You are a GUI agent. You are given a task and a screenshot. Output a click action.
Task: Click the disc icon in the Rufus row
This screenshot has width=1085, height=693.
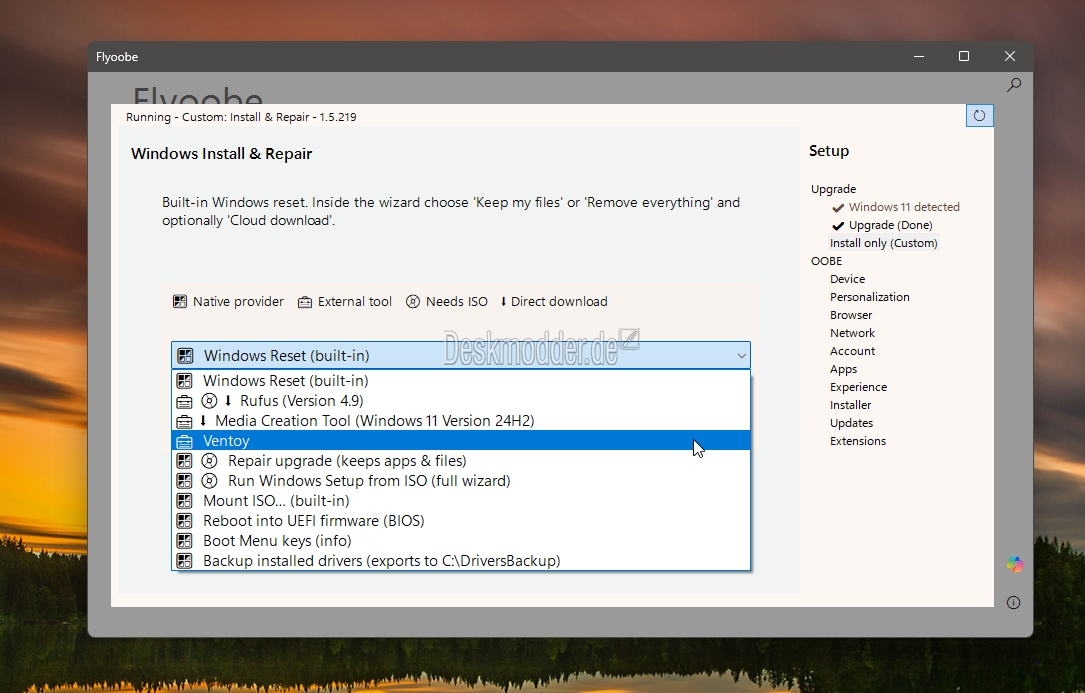[209, 401]
